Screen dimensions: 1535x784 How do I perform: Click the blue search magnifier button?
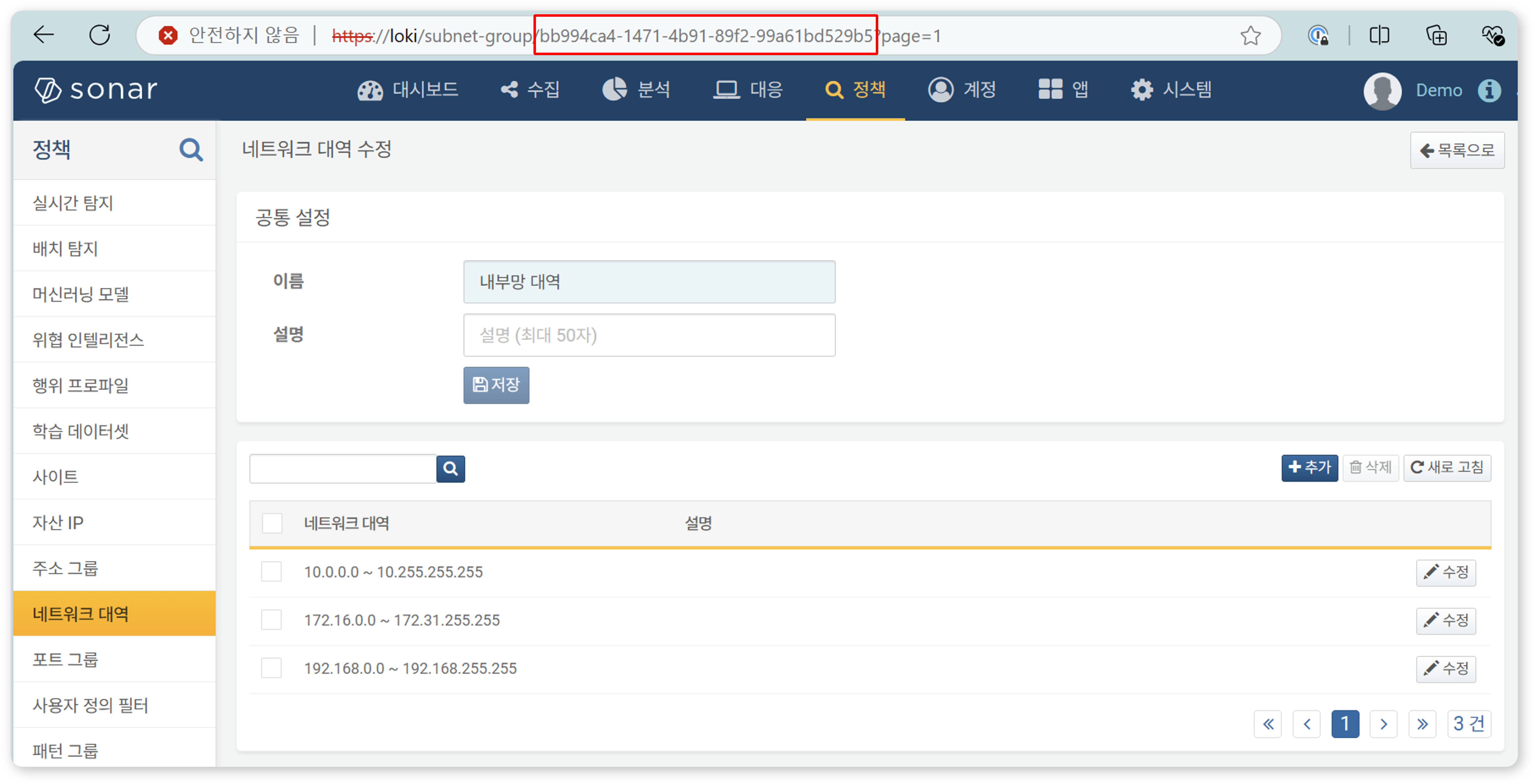click(451, 469)
